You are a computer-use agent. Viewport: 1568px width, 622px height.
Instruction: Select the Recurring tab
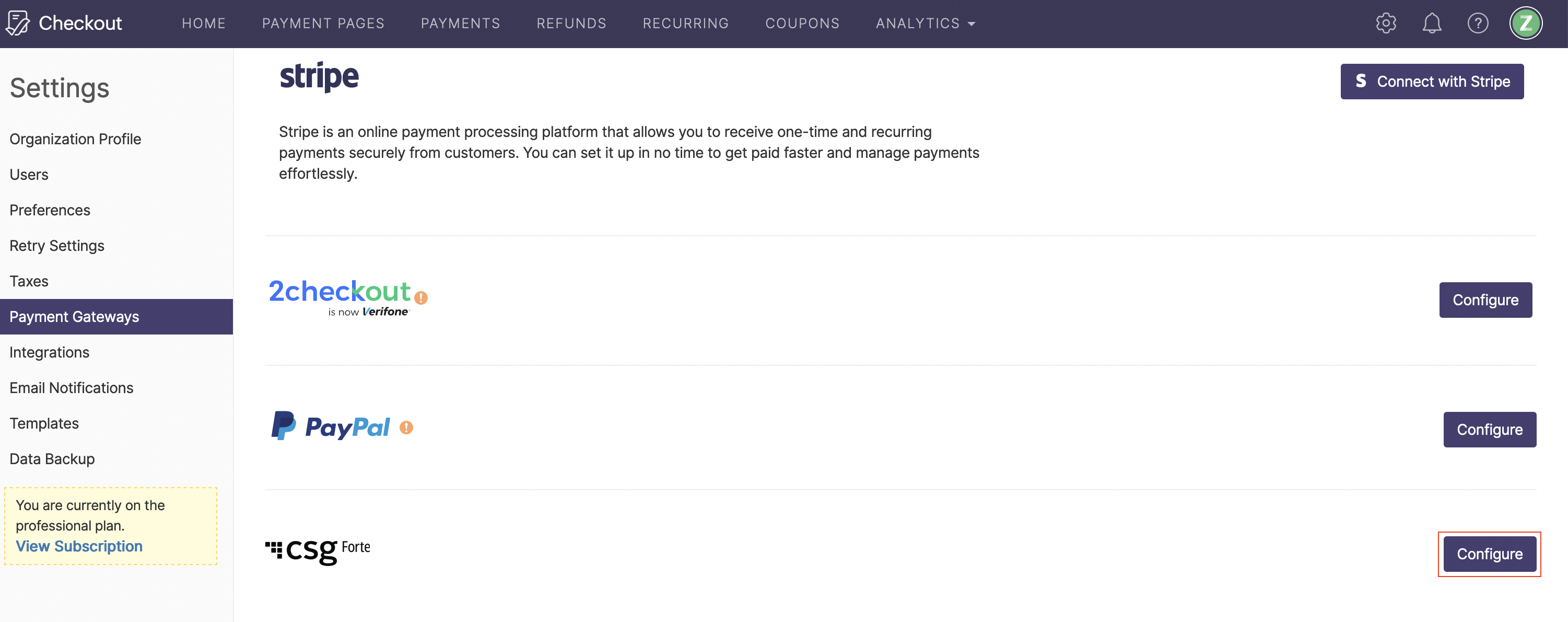click(686, 22)
